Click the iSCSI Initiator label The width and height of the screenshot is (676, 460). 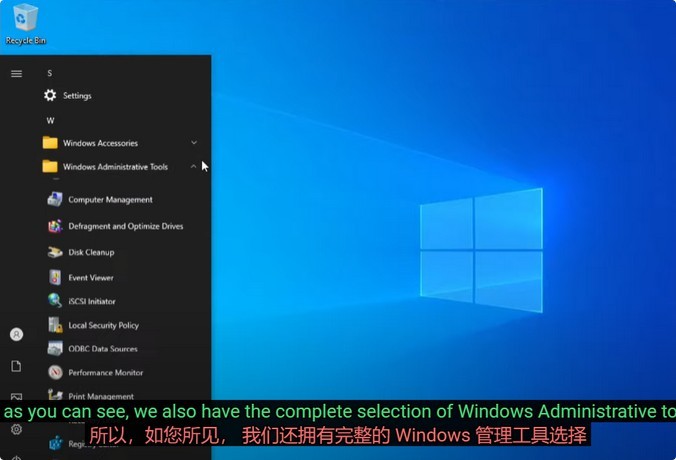coord(92,301)
